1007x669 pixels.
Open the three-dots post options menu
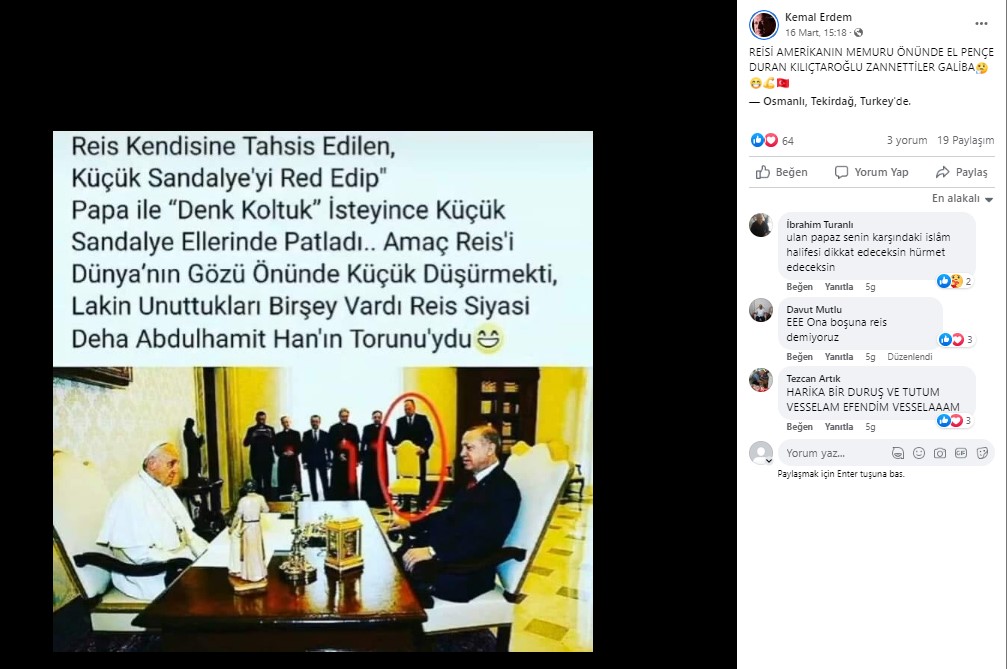(981, 24)
